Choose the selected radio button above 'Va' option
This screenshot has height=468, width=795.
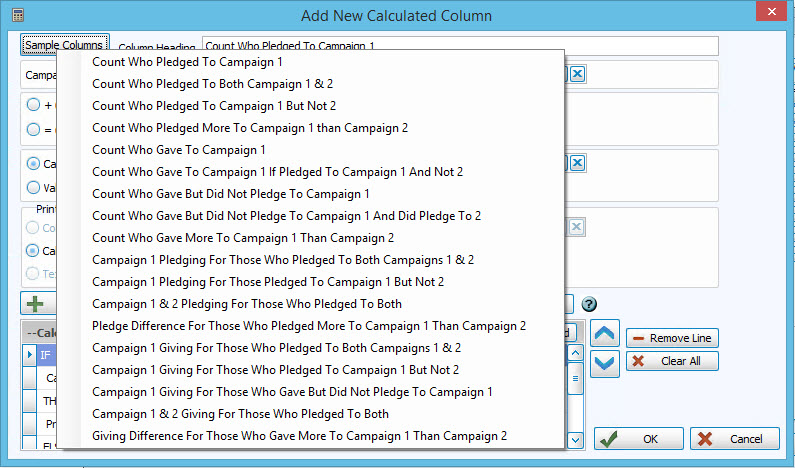tap(34, 163)
